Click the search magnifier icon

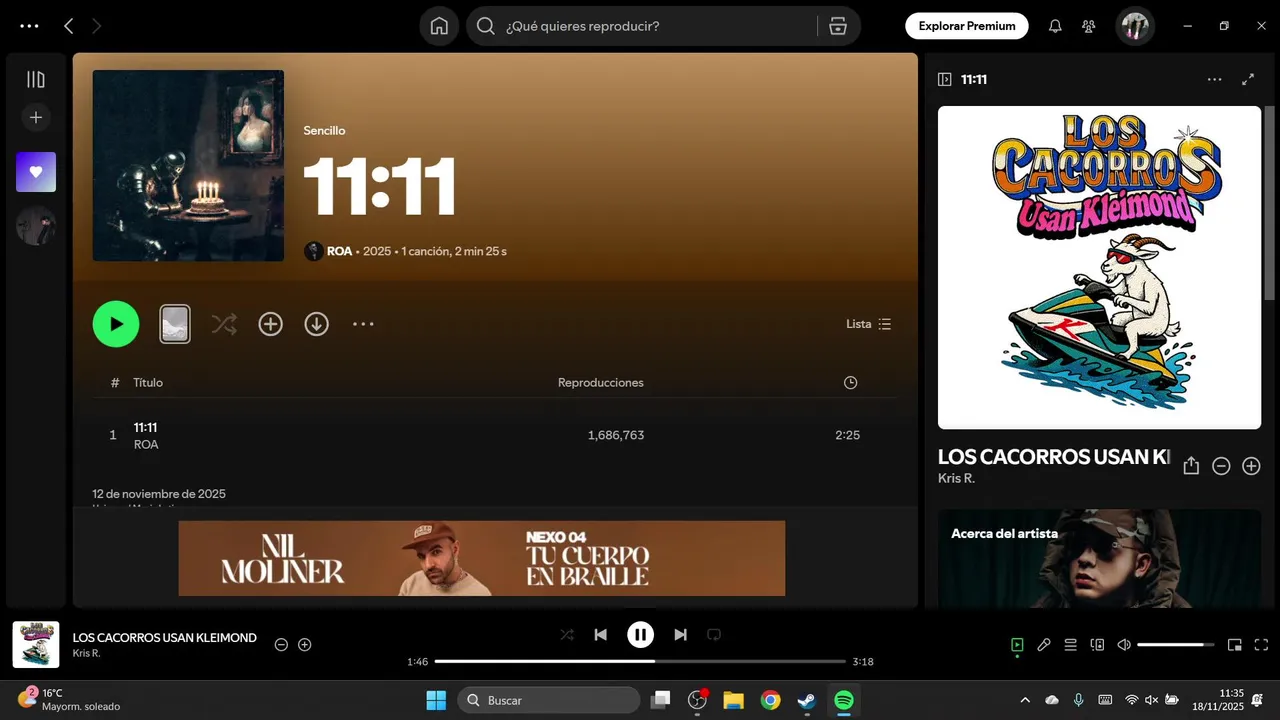(486, 26)
